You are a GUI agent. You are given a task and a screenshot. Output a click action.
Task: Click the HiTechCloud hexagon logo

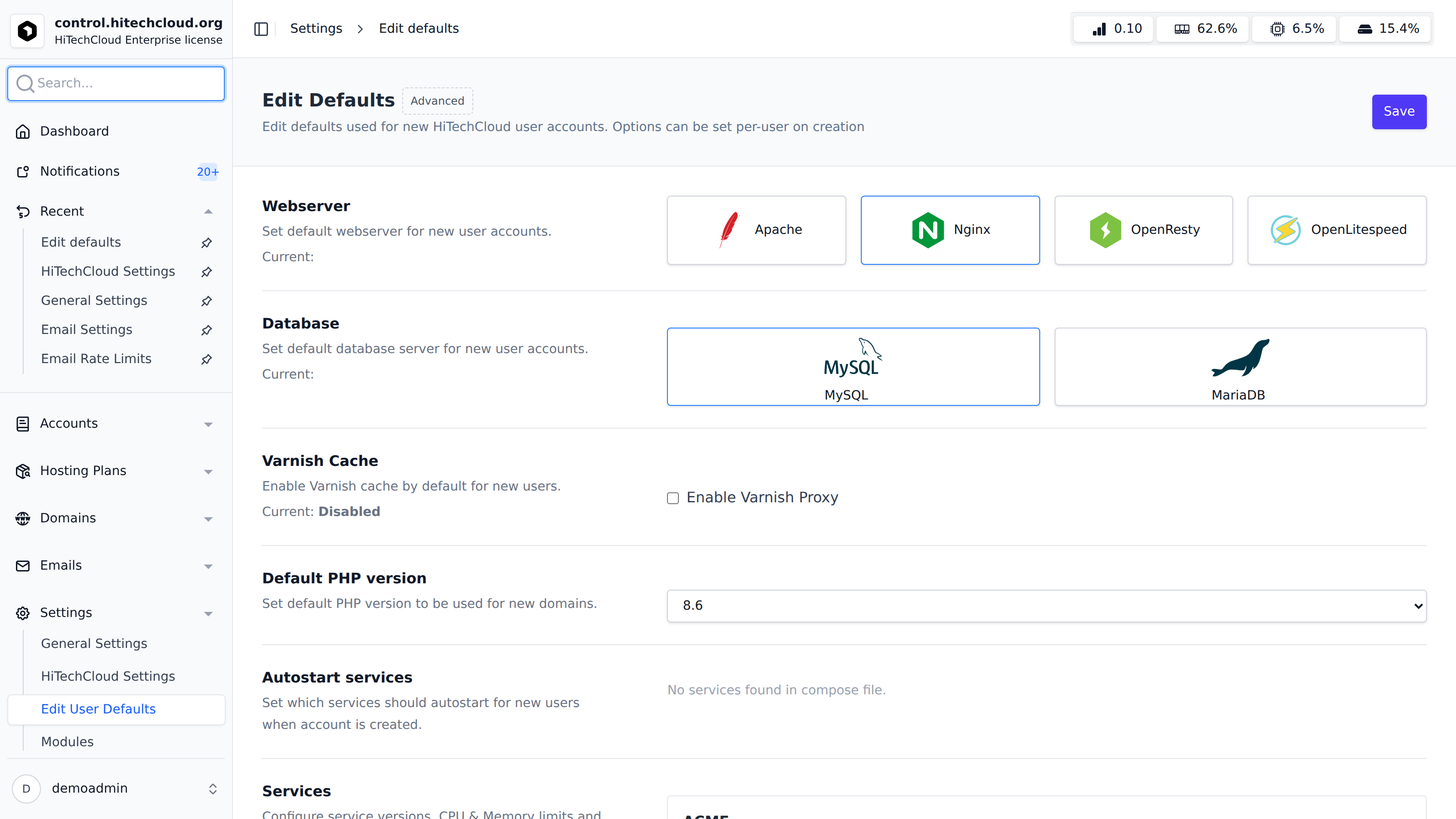(27, 30)
